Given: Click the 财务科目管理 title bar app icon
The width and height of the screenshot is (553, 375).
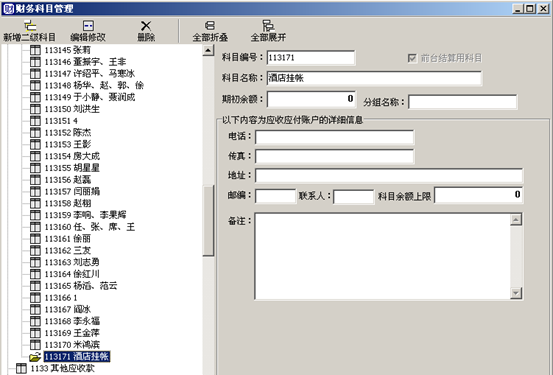Looking at the screenshot, I should 8,8.
